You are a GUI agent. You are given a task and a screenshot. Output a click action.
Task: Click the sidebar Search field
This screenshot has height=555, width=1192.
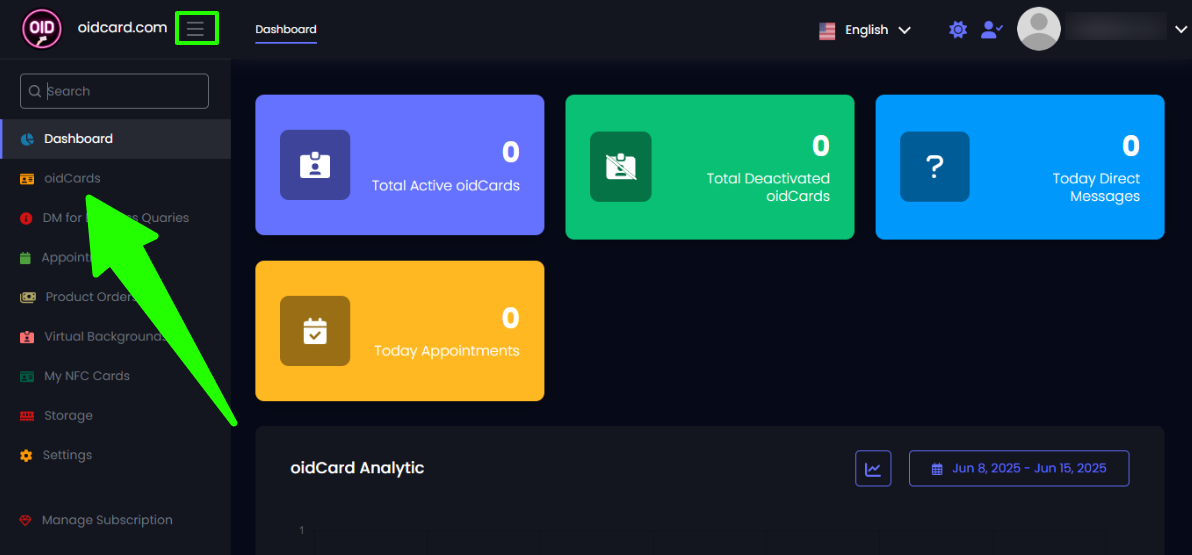115,91
